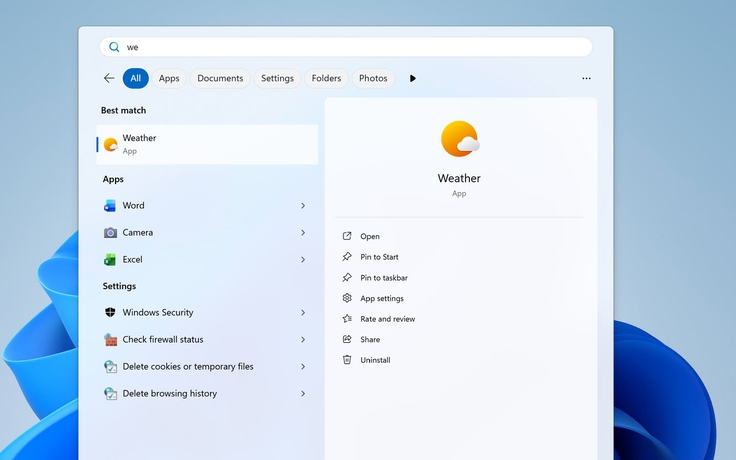
Task: Click the large Weather icon in preview pane
Action: pyautogui.click(x=460, y=138)
